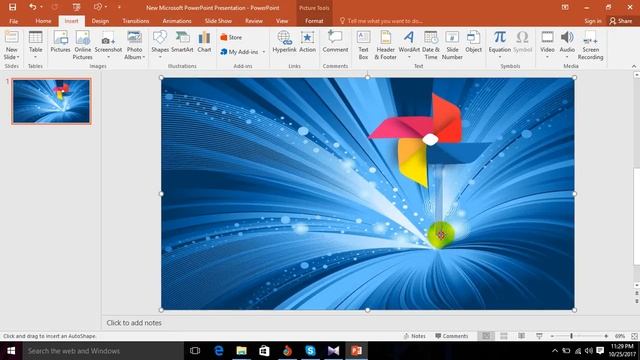This screenshot has width=640, height=360.
Task: Start Slide Show from status bar
Action: click(x=539, y=336)
